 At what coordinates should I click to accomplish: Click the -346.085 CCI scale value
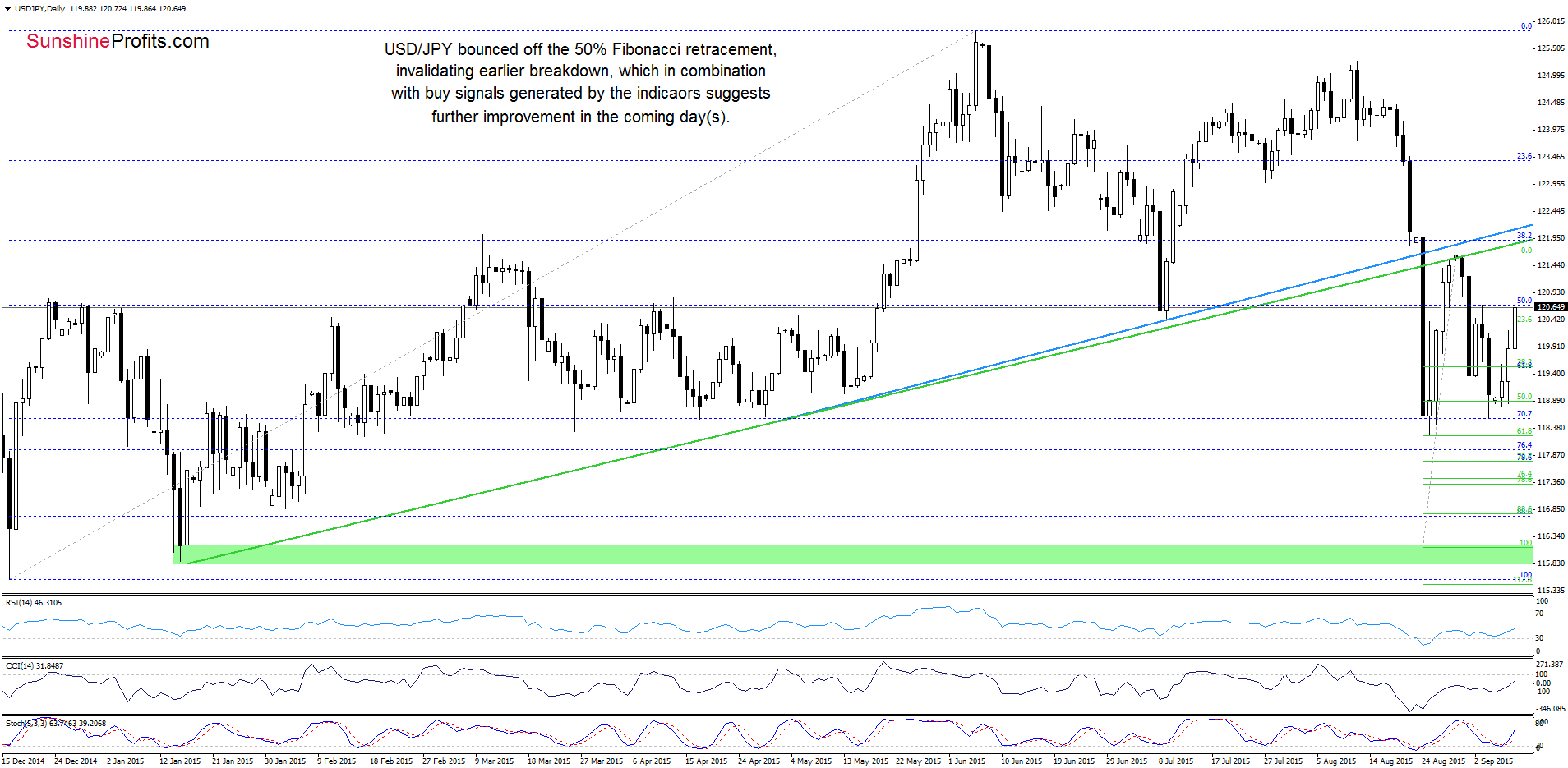pyautogui.click(x=1550, y=708)
